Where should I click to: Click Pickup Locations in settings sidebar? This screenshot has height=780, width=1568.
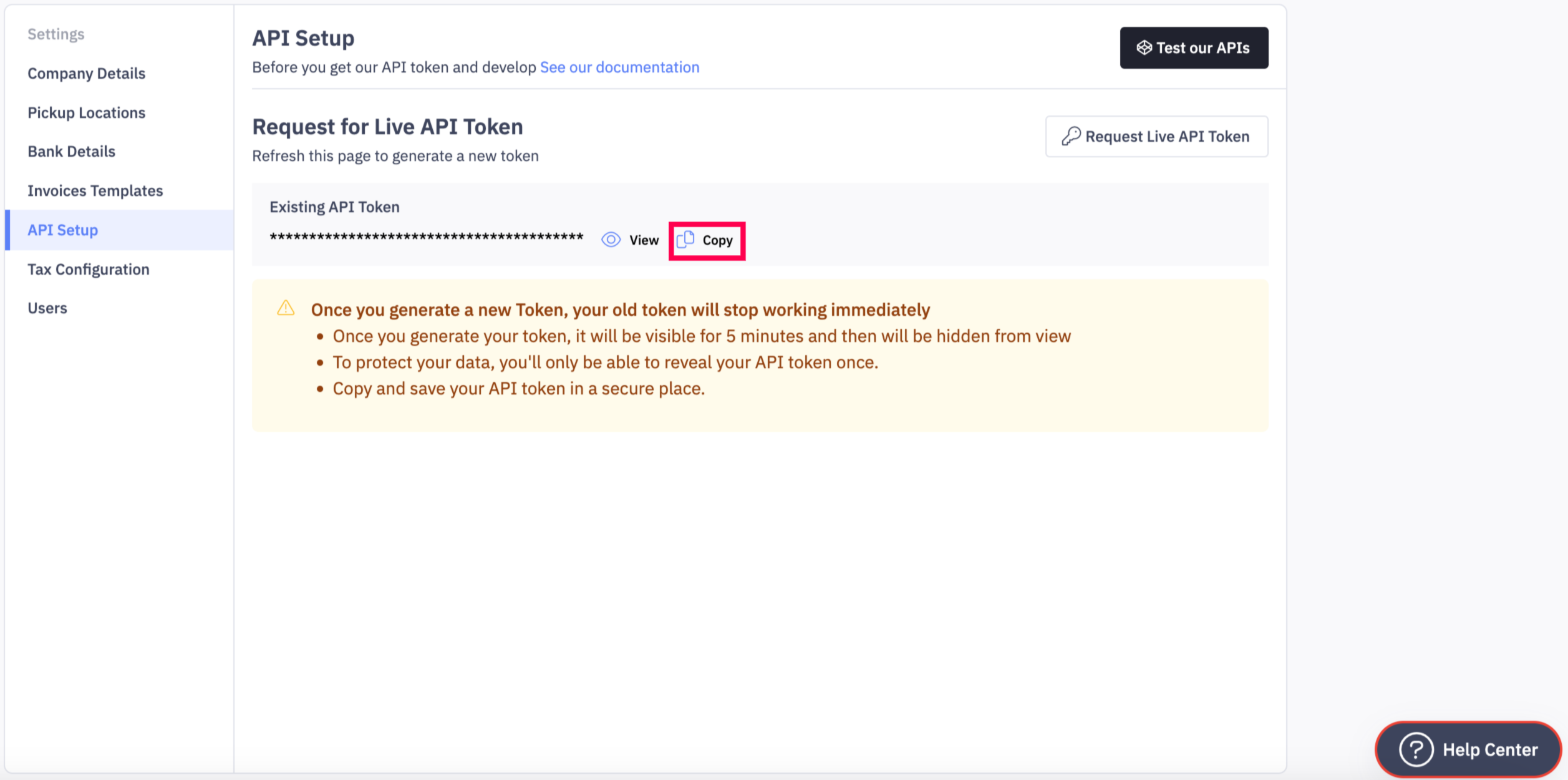[x=87, y=112]
